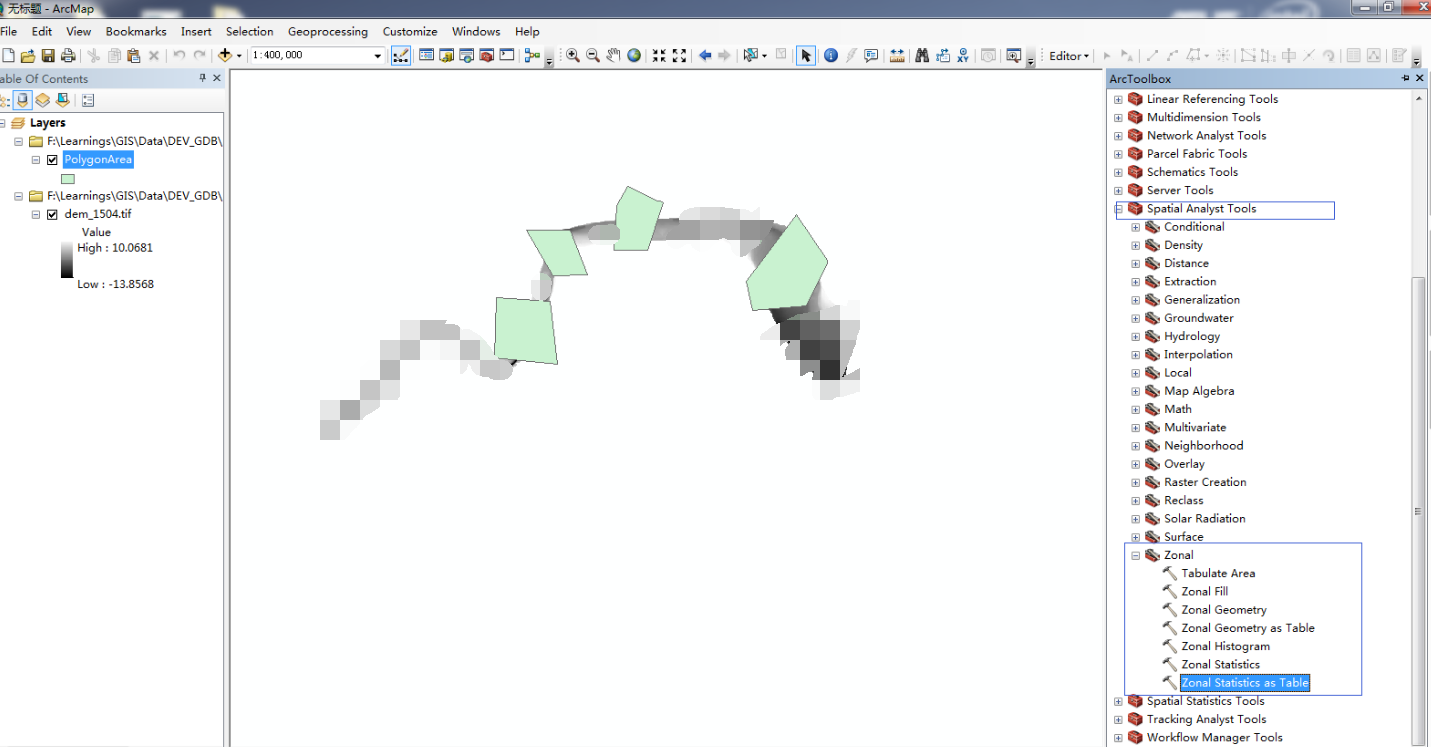The image size is (1431, 747).
Task: Collapse the Zonal toolset
Action: click(1135, 555)
